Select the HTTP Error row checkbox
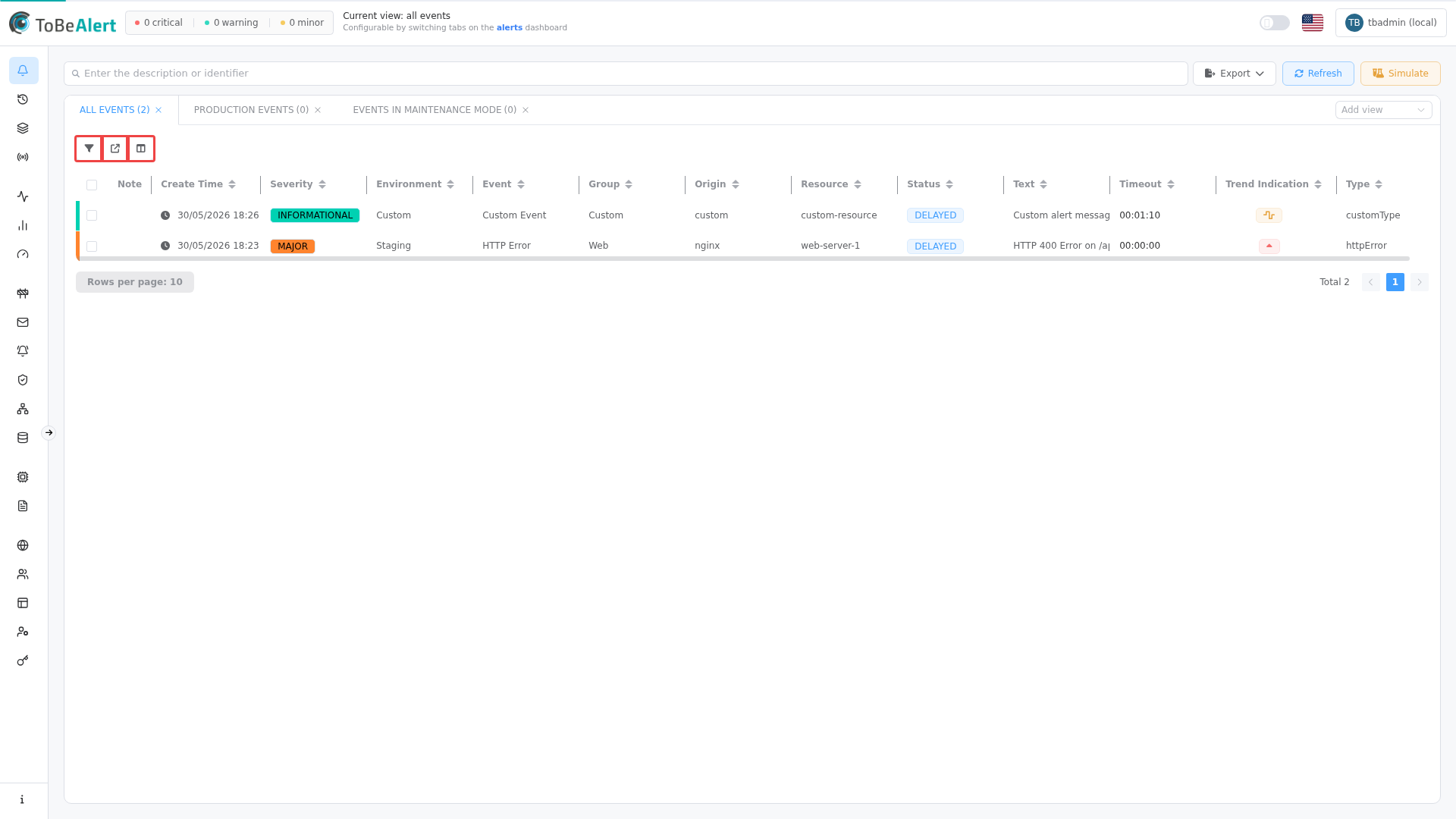 click(92, 246)
